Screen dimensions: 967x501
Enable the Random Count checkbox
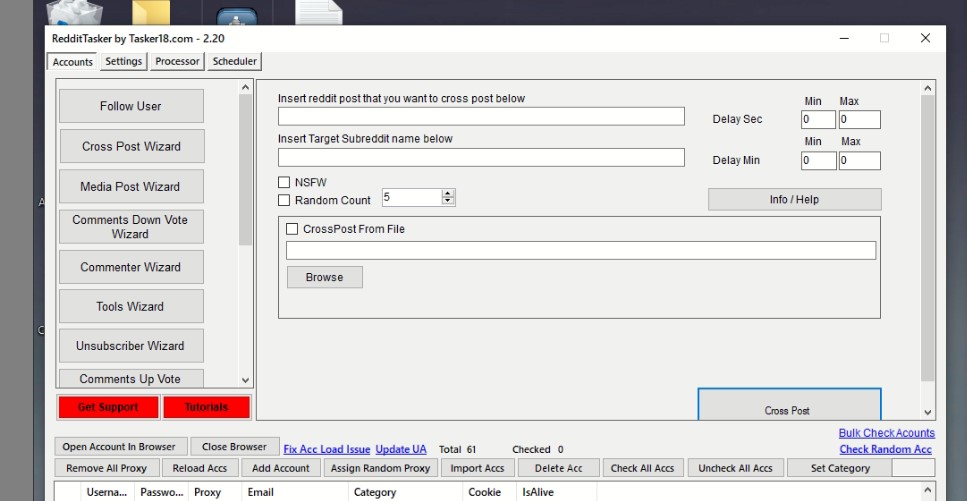(284, 201)
